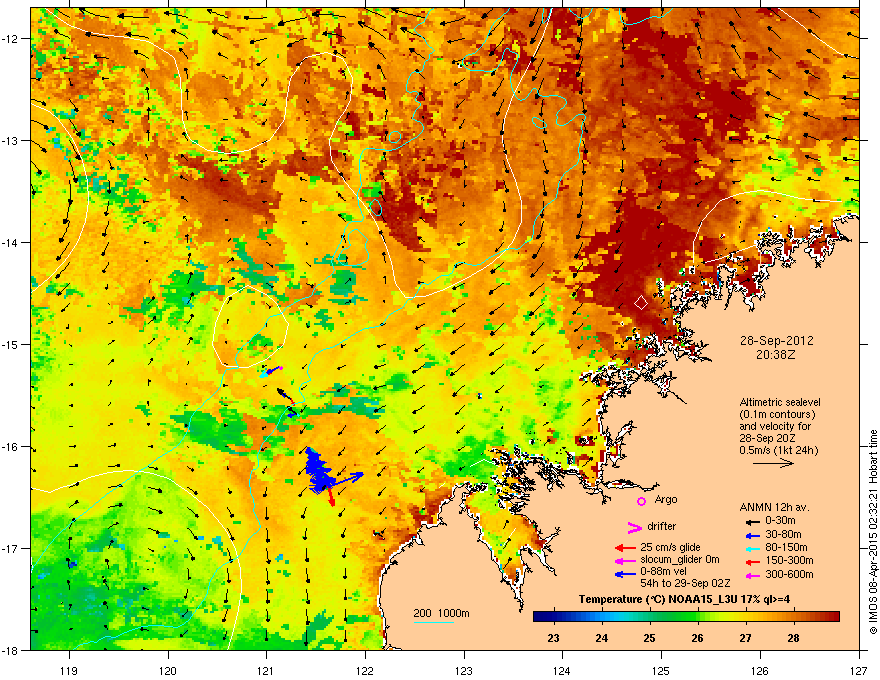Click colorbar tick label 23

554,638
